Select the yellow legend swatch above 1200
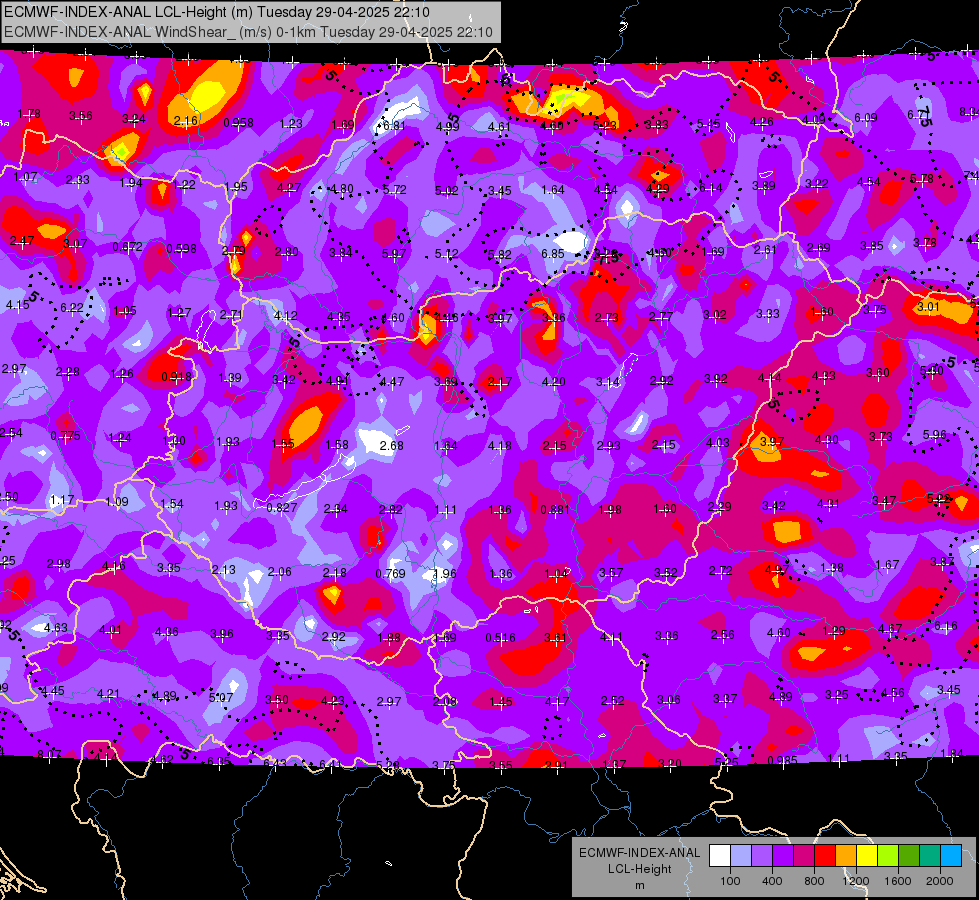Screen dimensions: 979x900 (867, 855)
